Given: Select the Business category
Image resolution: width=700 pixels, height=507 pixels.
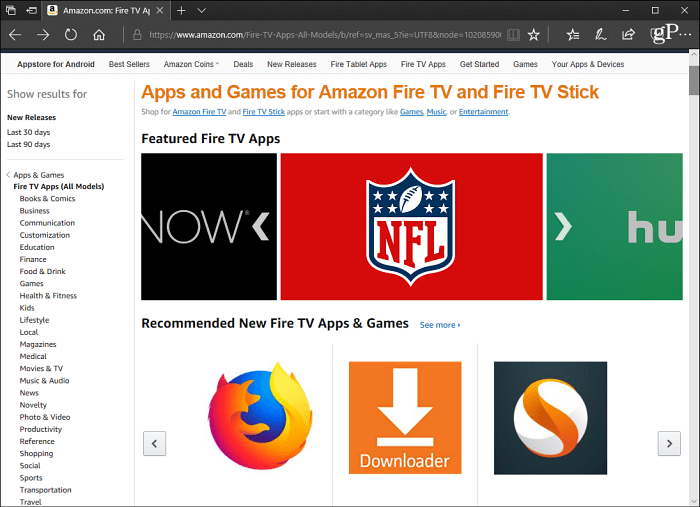Looking at the screenshot, I should [x=34, y=211].
